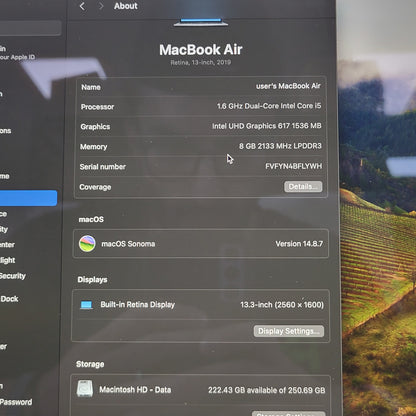Click the 'Serial number' row label
The image size is (416, 416).
(x=103, y=167)
